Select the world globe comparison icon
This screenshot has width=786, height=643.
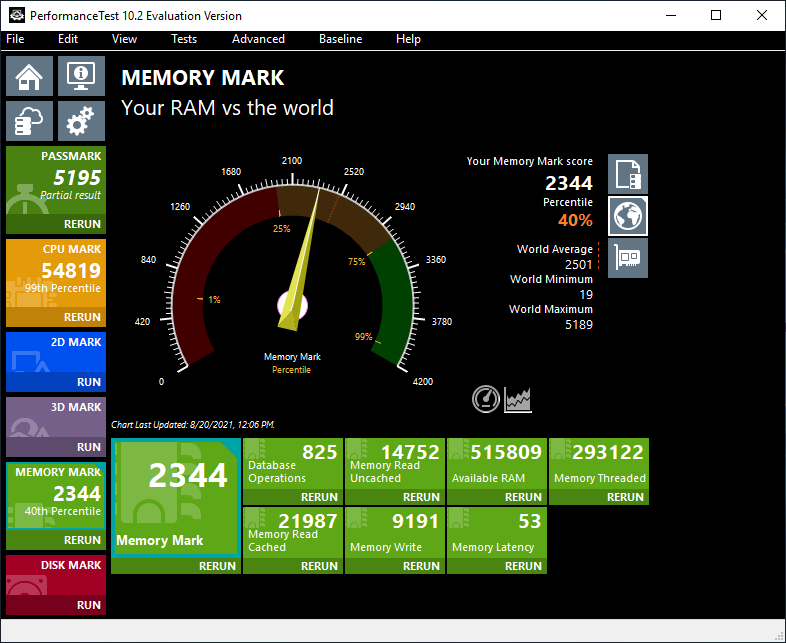(628, 216)
